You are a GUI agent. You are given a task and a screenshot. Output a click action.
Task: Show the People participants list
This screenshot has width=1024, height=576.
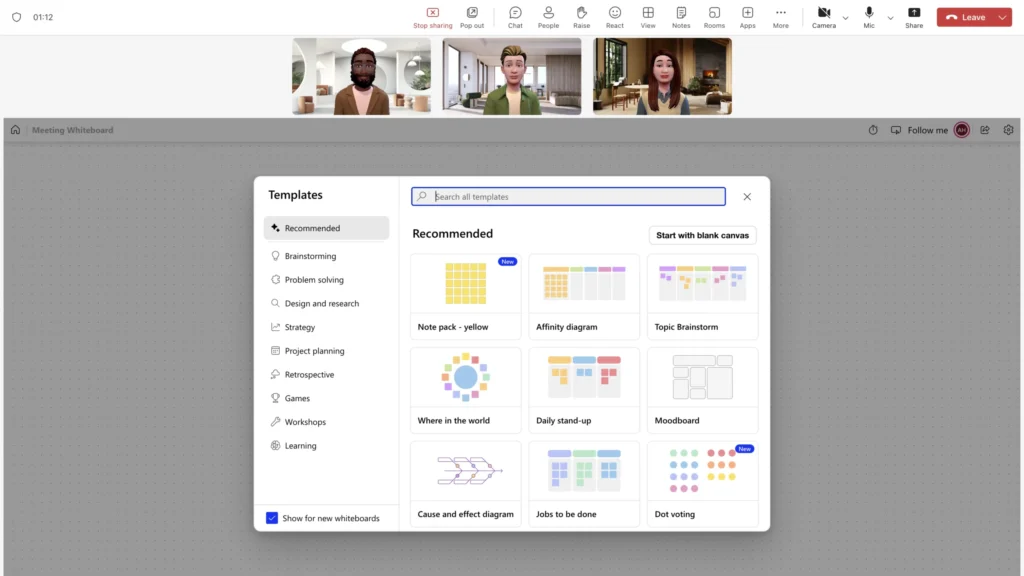tap(548, 16)
